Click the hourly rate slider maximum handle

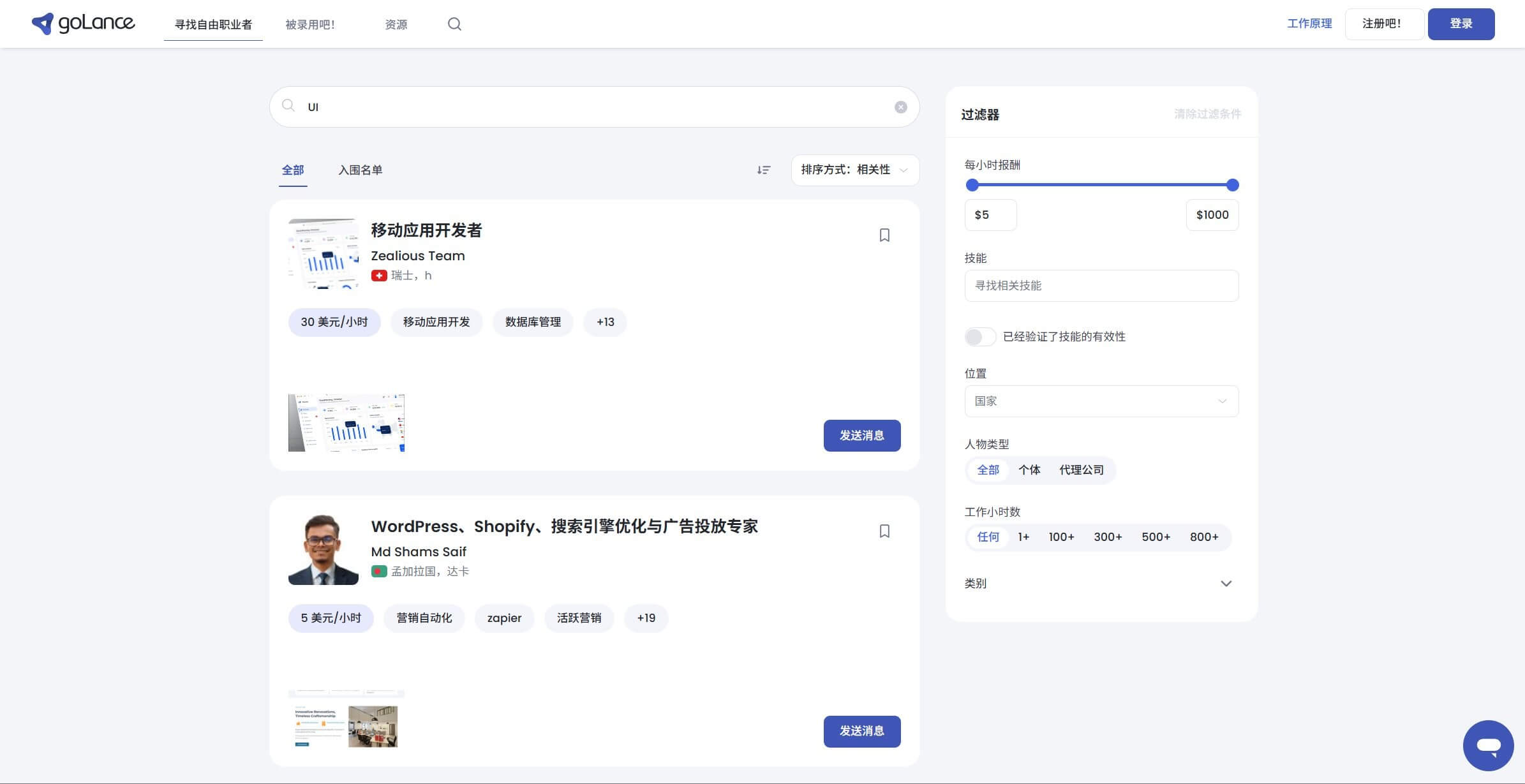coord(1233,185)
